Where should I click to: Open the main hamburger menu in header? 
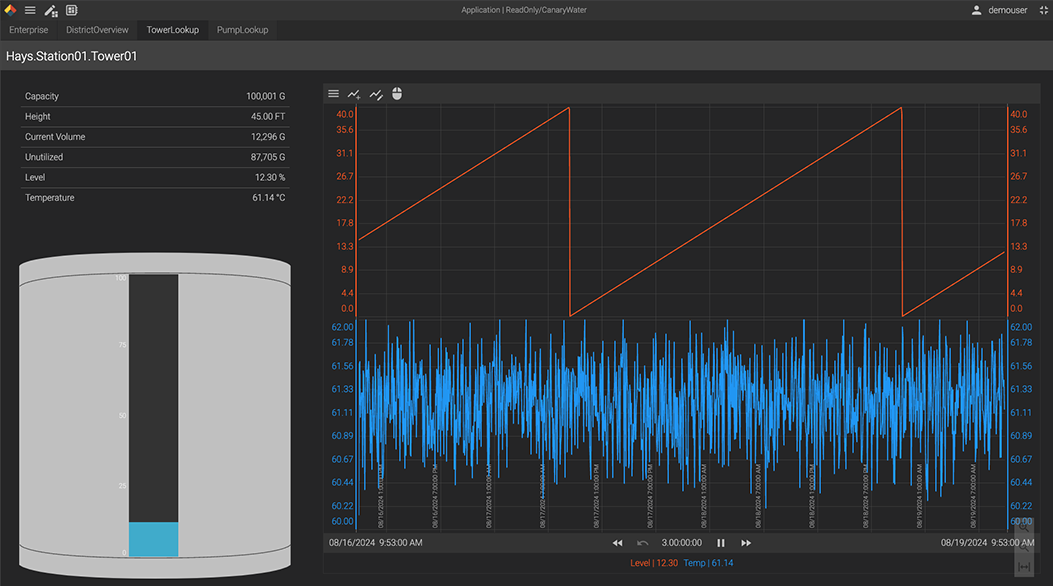[30, 10]
